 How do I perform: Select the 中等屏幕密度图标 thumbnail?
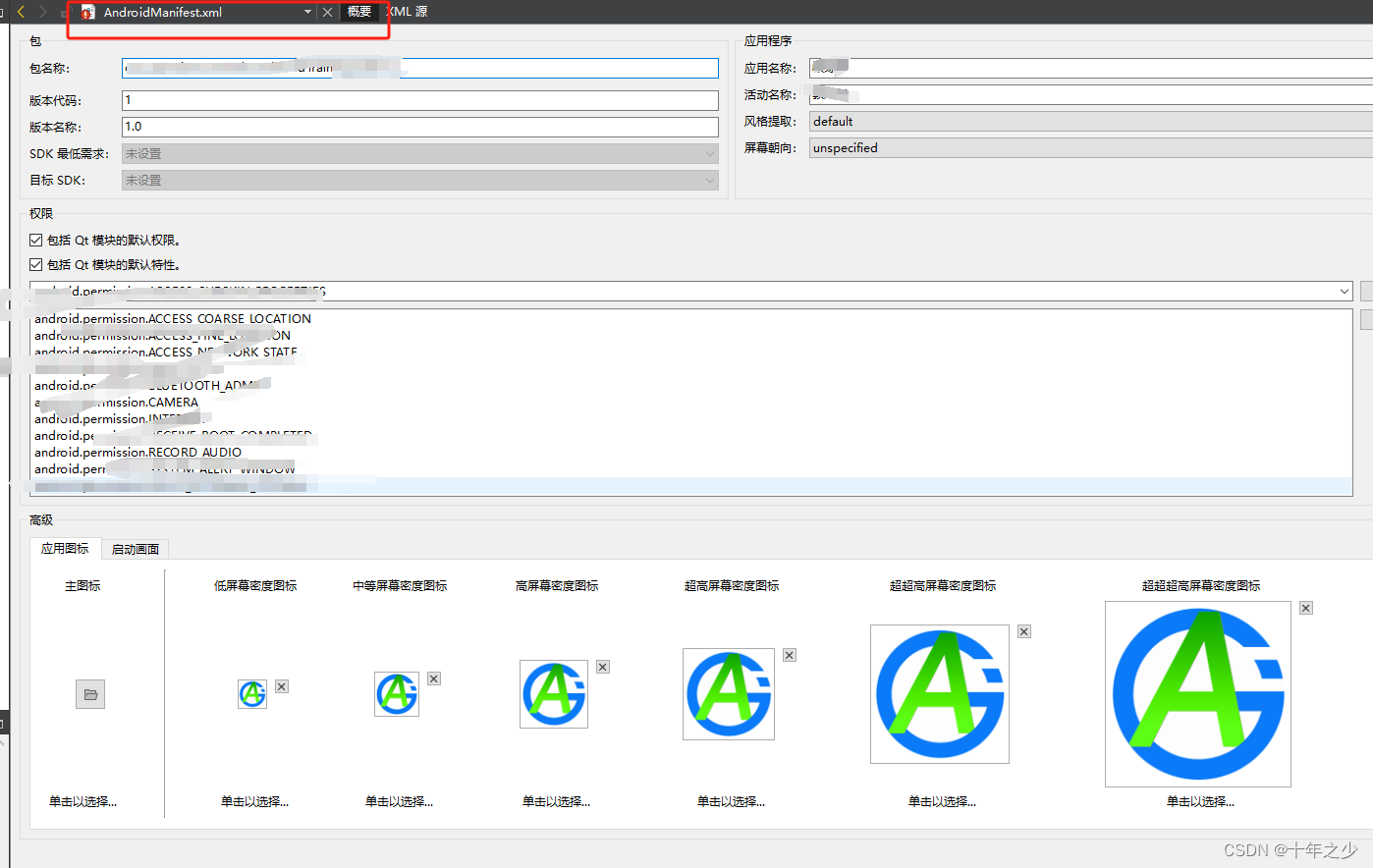(x=397, y=693)
